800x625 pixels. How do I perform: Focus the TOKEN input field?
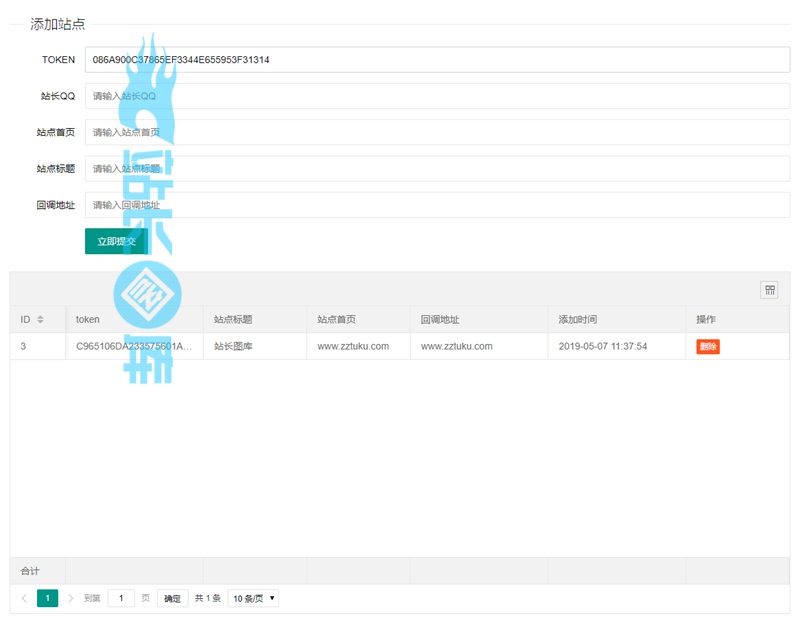[437, 60]
